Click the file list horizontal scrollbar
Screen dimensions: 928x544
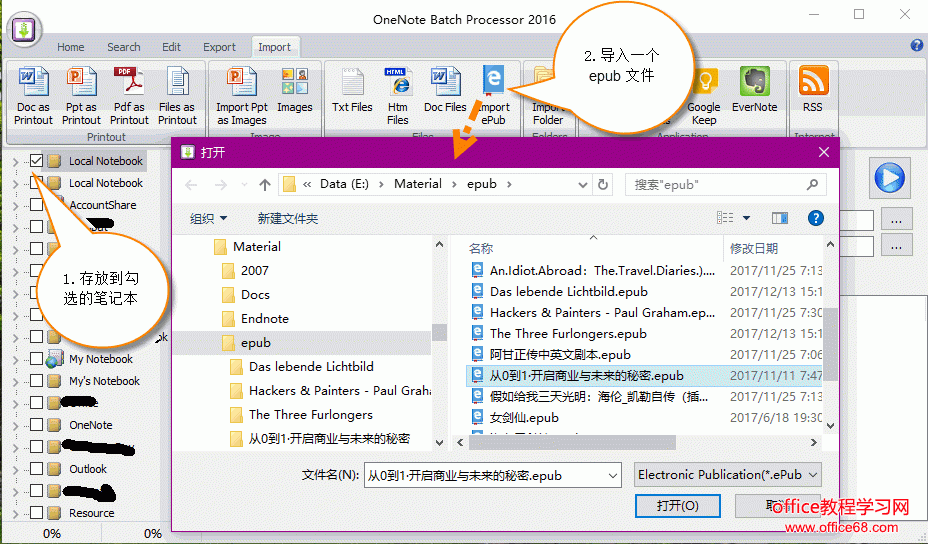pos(572,442)
